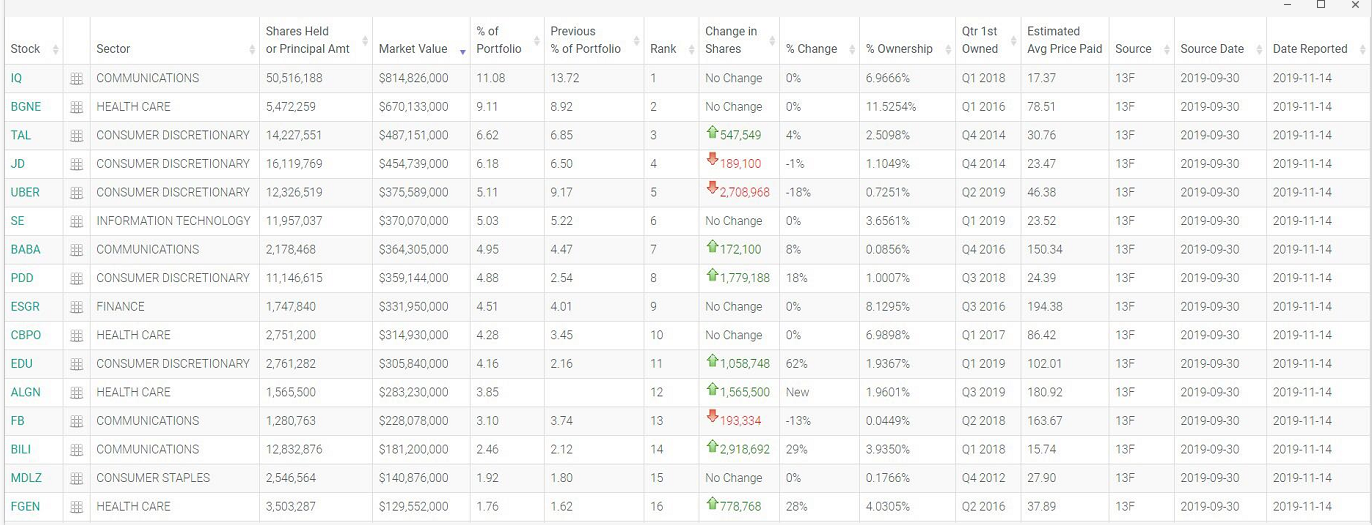1372x525 pixels.
Task: Open the grid icon in the UBER row
Action: [76, 192]
